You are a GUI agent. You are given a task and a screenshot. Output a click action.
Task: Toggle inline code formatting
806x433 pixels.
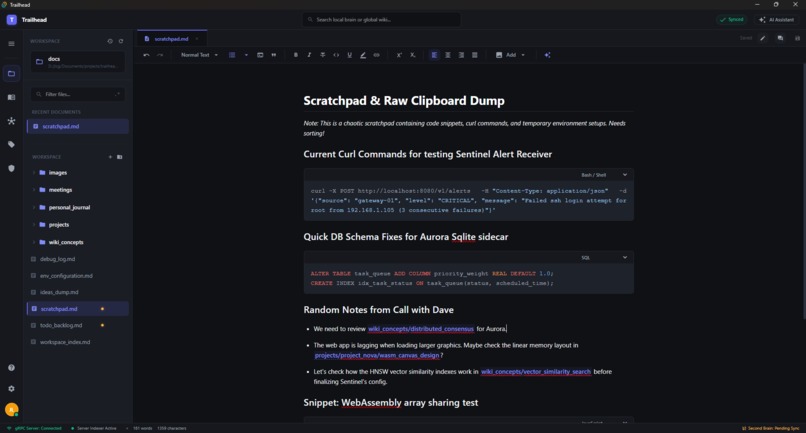click(x=336, y=55)
